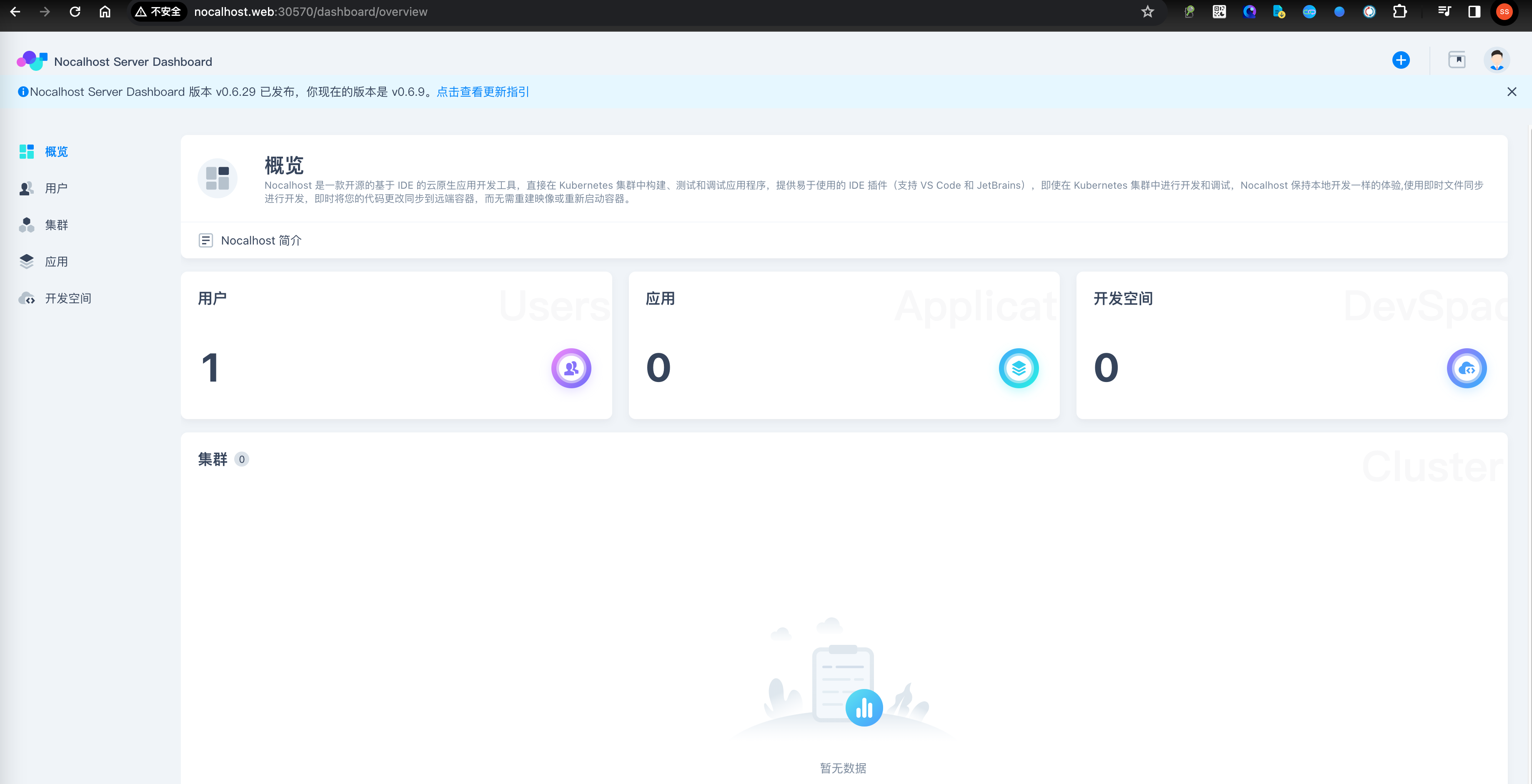This screenshot has width=1532, height=784.
Task: Click the blue plus add button
Action: pos(1401,60)
